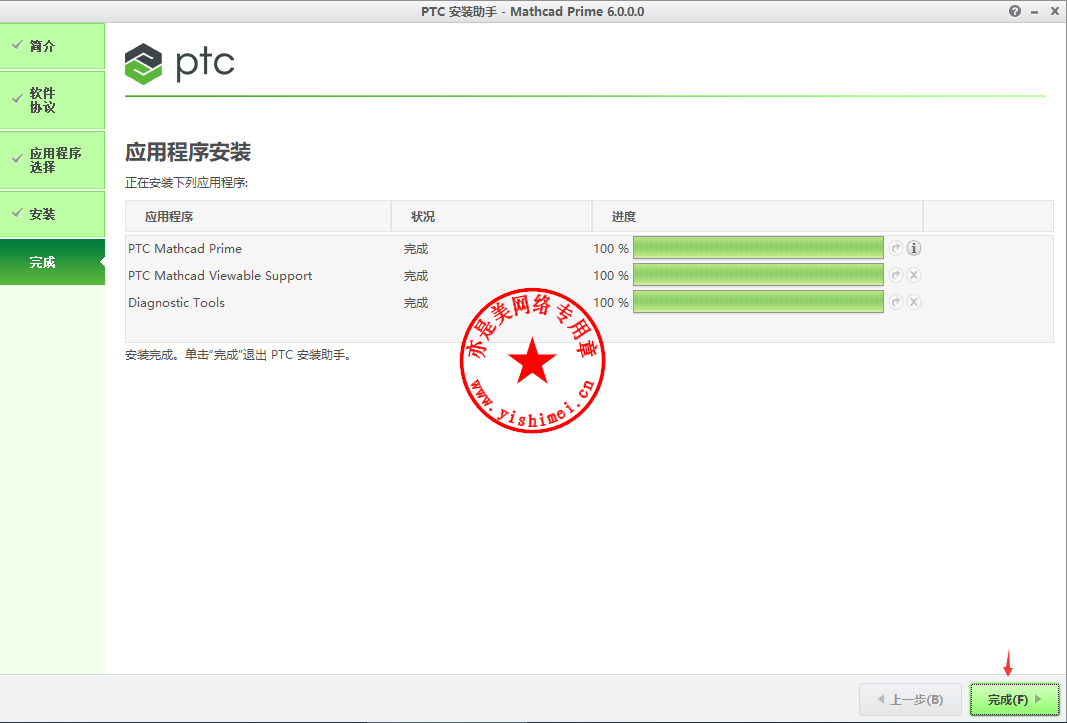Click the 正在安装下列应用程序 text
The width and height of the screenshot is (1067, 723).
tap(186, 182)
